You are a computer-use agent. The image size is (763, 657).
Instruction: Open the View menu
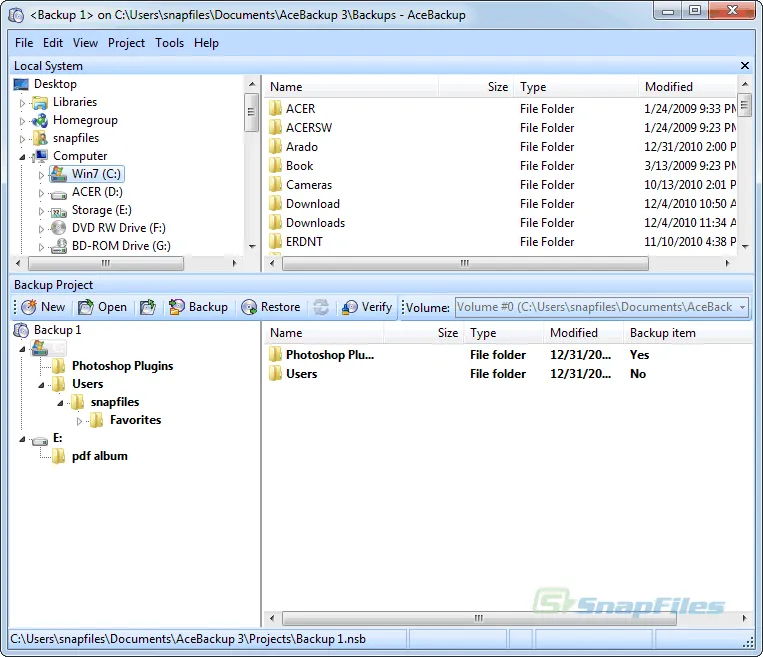pos(85,43)
